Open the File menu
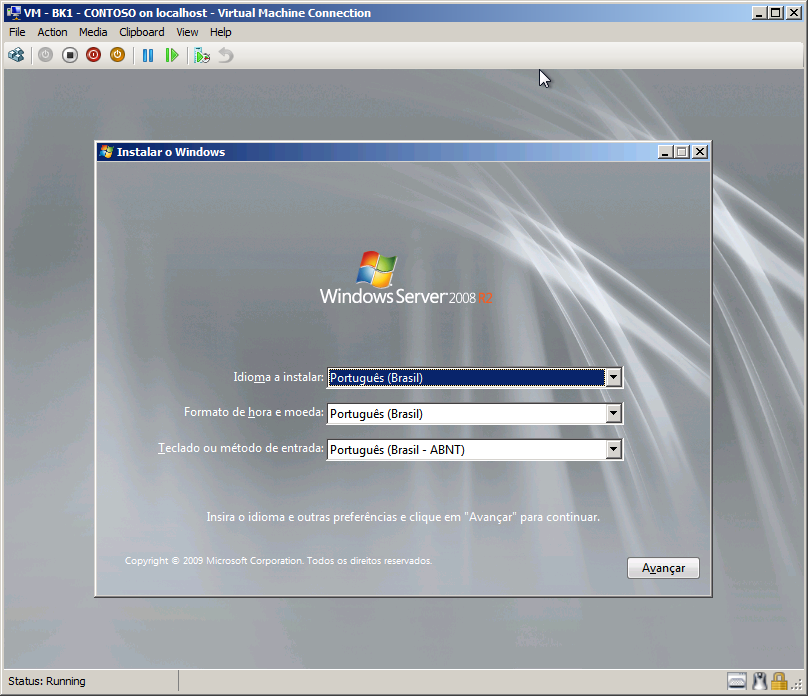This screenshot has height=696, width=808. click(17, 32)
